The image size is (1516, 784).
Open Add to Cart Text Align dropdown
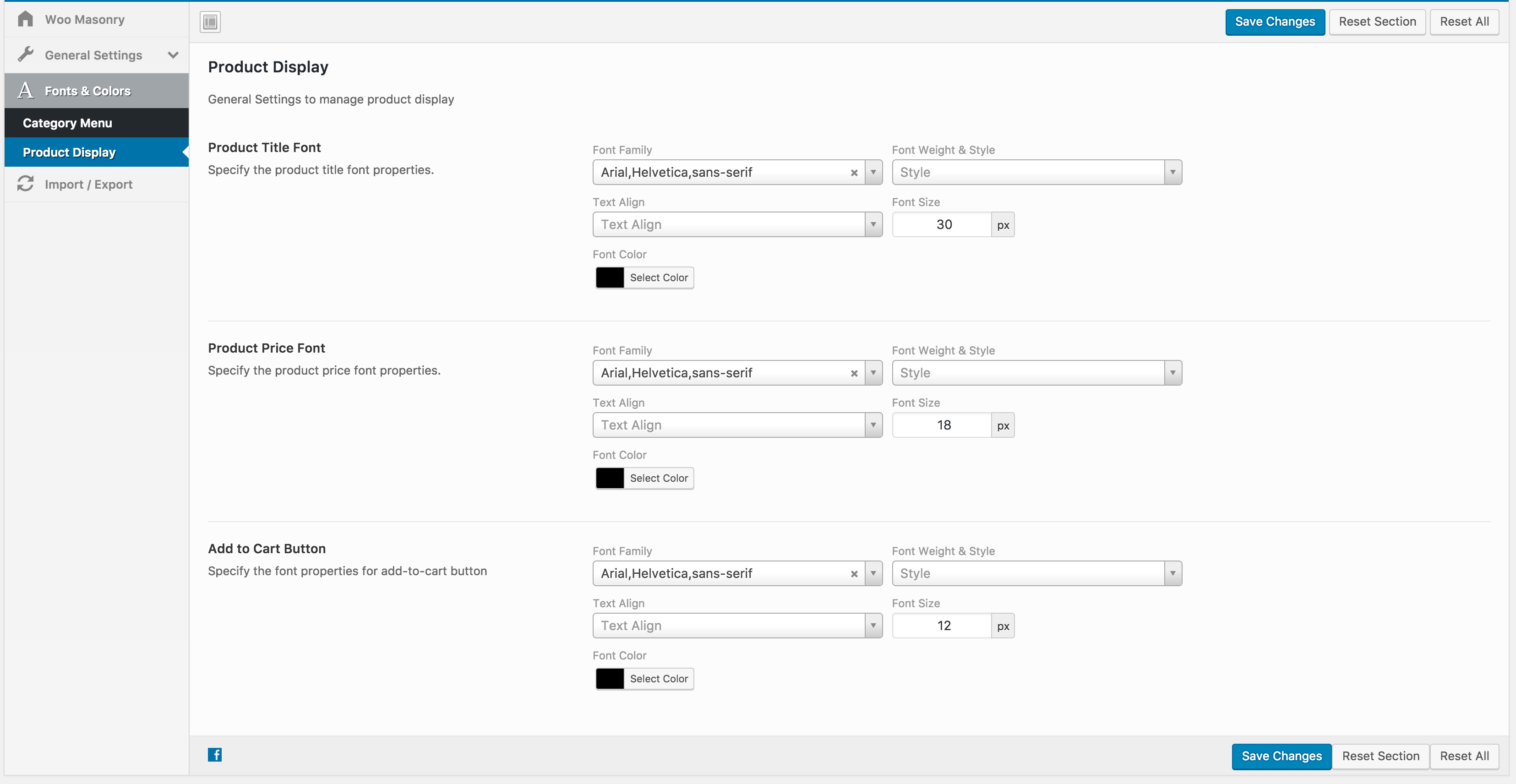(737, 626)
